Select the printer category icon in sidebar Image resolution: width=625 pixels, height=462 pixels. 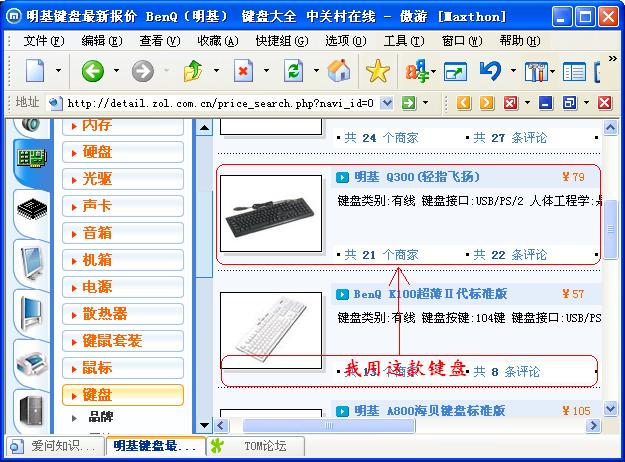pos(32,363)
